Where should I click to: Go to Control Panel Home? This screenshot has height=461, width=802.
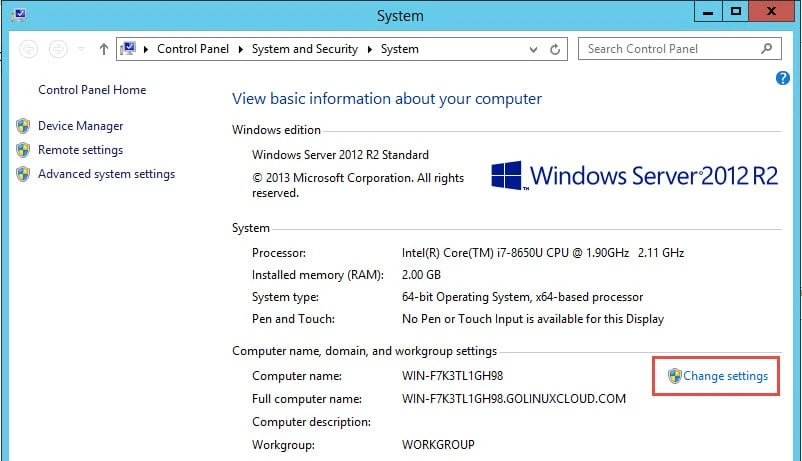92,90
